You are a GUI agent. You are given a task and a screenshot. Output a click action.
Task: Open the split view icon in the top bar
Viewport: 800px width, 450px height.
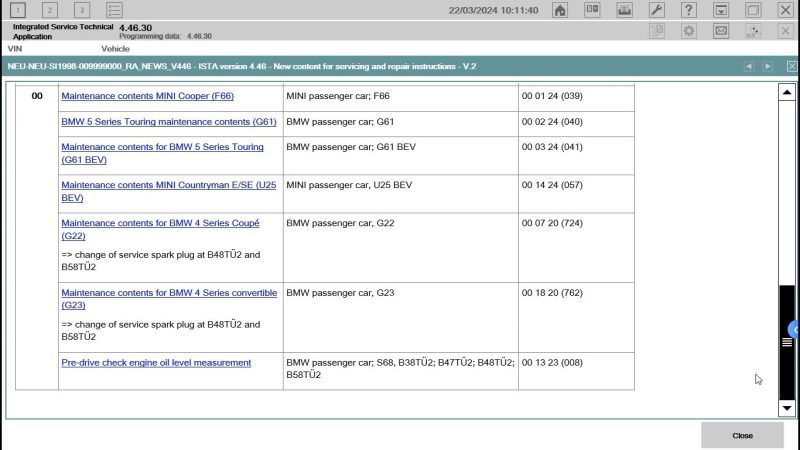point(592,10)
